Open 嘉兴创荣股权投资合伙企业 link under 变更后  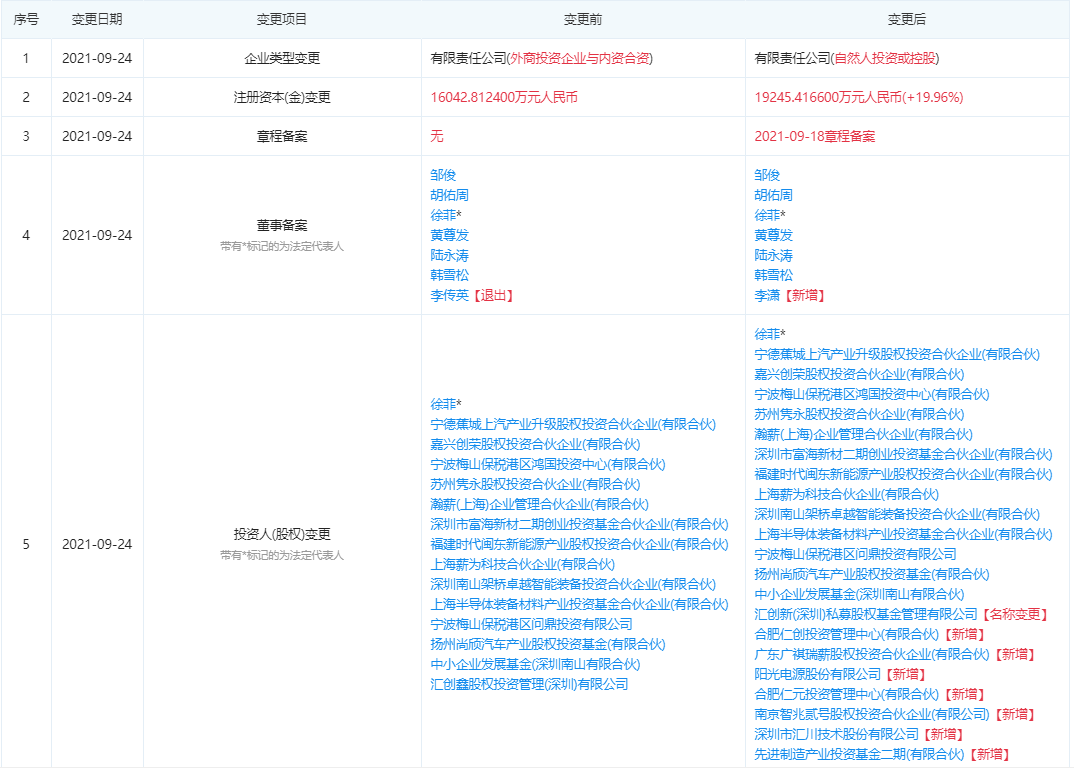point(859,374)
